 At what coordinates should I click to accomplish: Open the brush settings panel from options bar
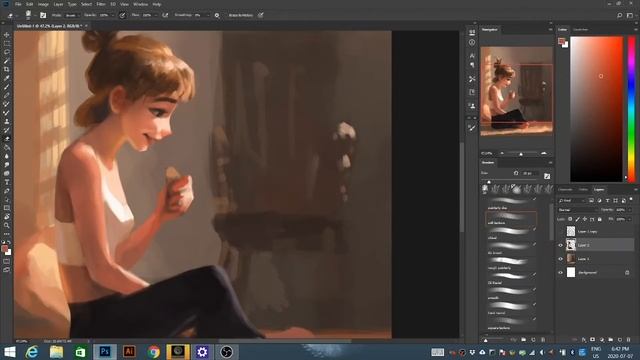click(x=43, y=15)
